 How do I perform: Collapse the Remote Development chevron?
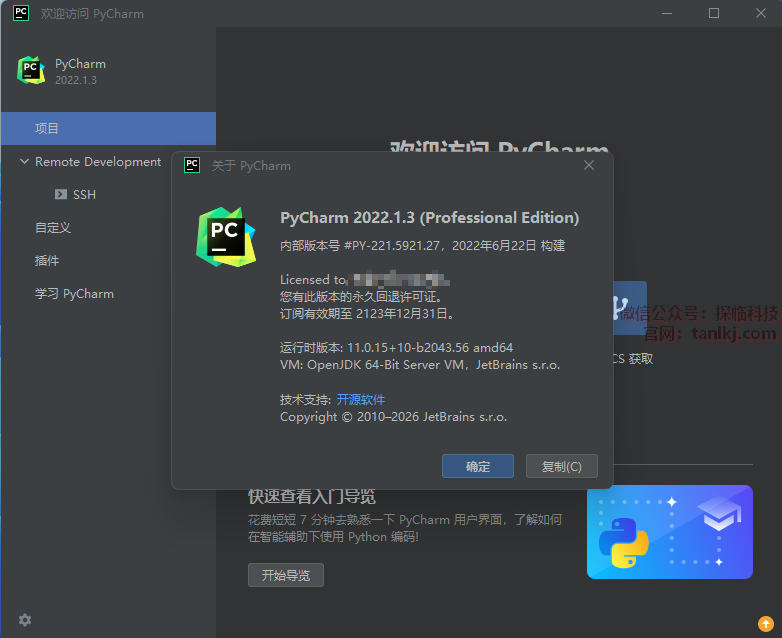(24, 162)
